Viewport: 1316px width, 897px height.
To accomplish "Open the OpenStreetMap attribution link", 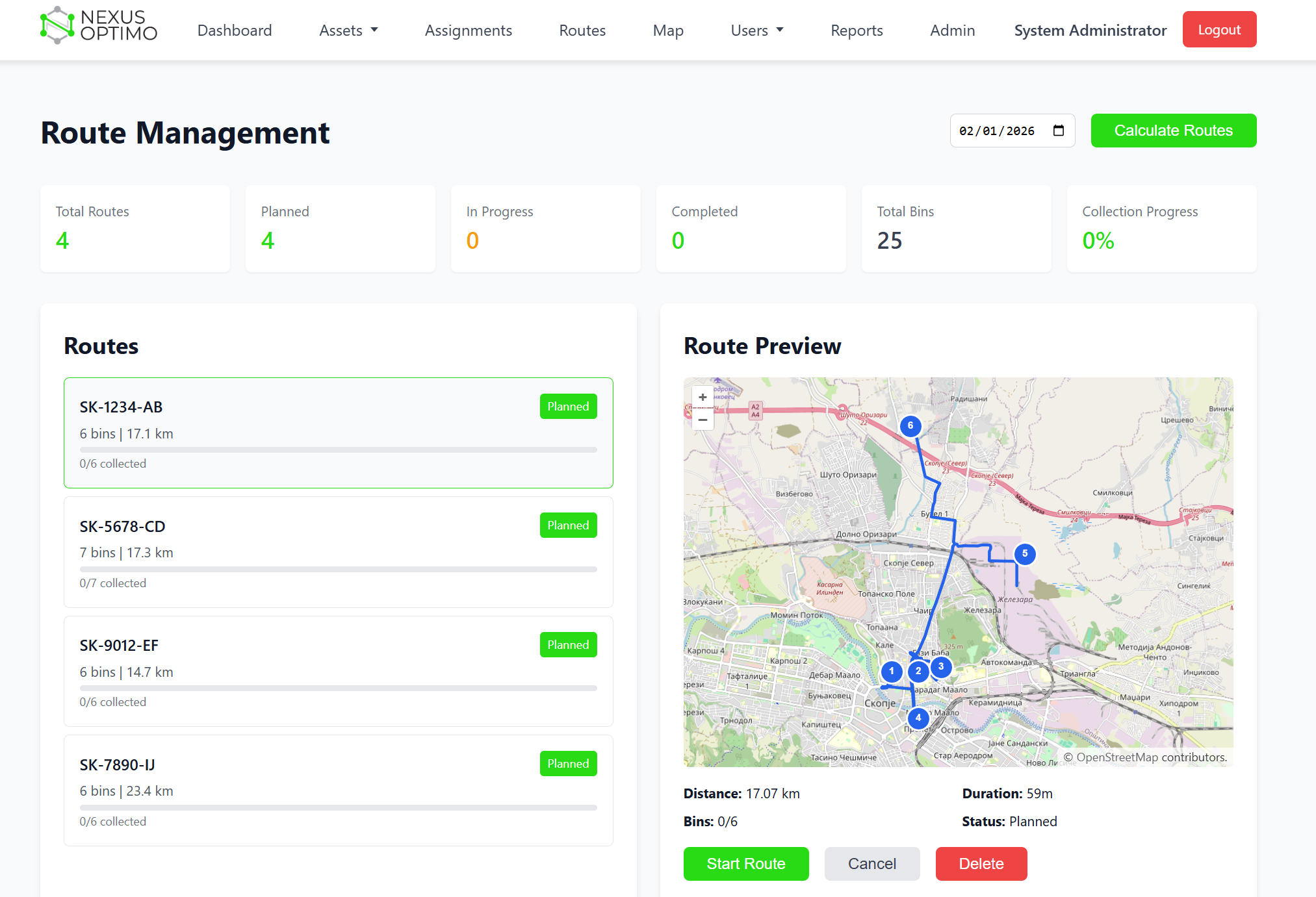I will click(x=1117, y=757).
